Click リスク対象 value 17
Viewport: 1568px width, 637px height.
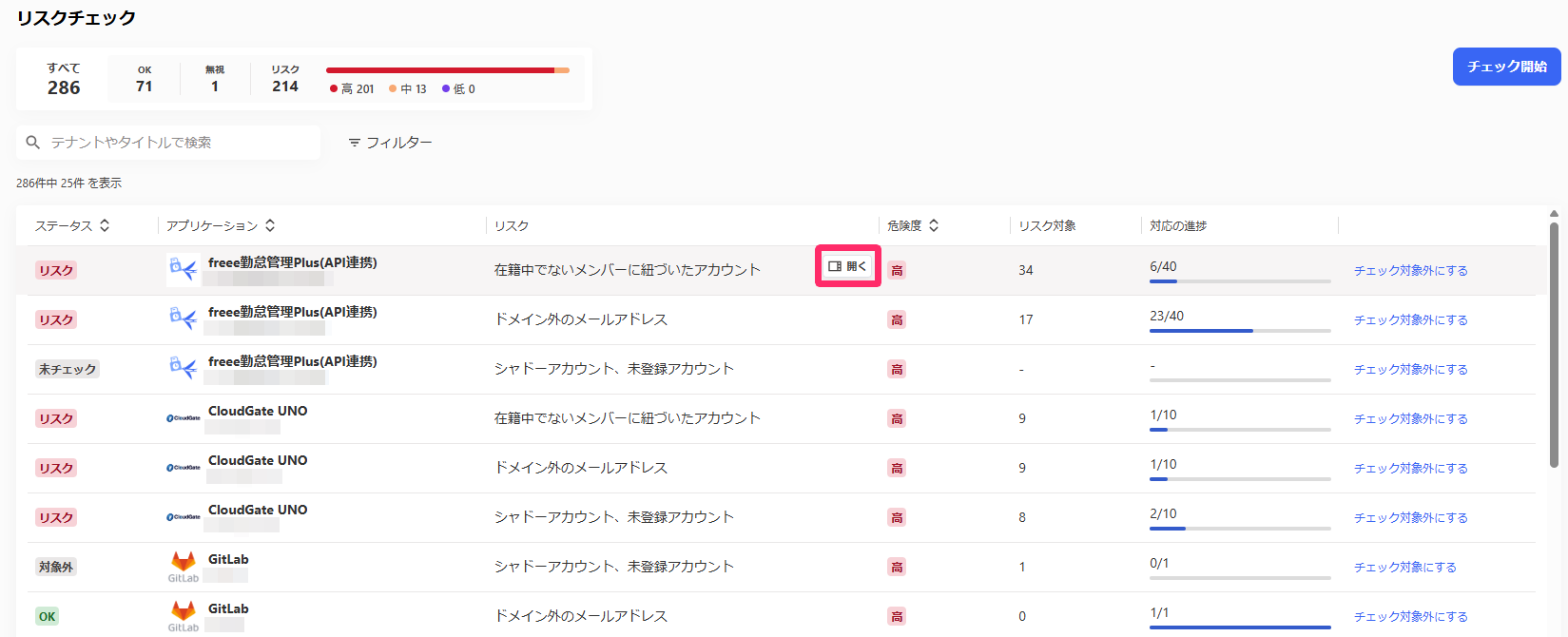click(1026, 319)
